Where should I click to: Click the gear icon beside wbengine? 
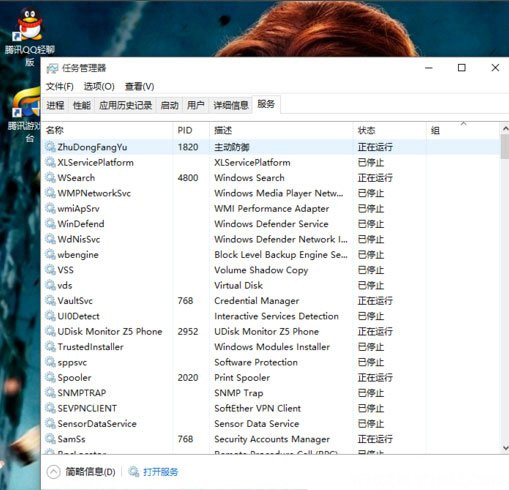50,254
